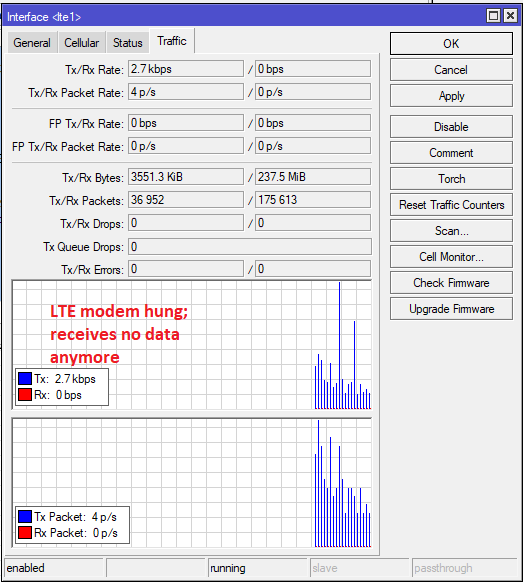Screen dimensions: 523x582
Task: Start a network Scan
Action: [451, 230]
